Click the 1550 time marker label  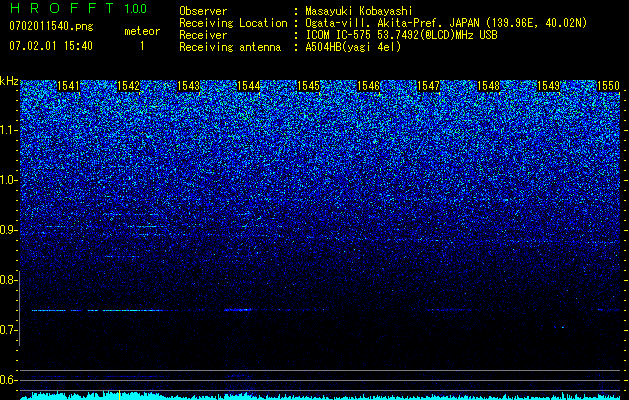[609, 86]
